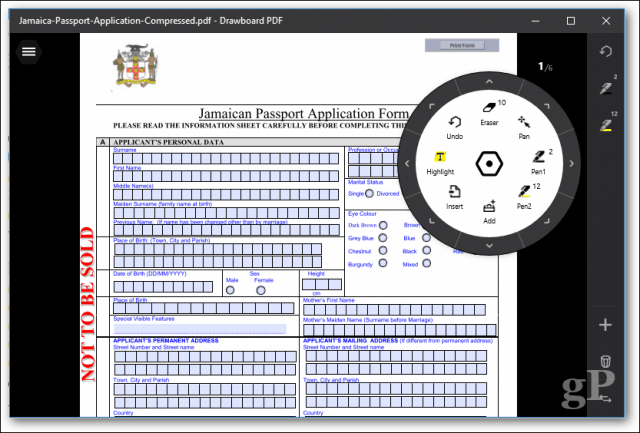The height and width of the screenshot is (433, 640).
Task: Select sidebar yellow highlighter pen size 12
Action: coord(606,124)
